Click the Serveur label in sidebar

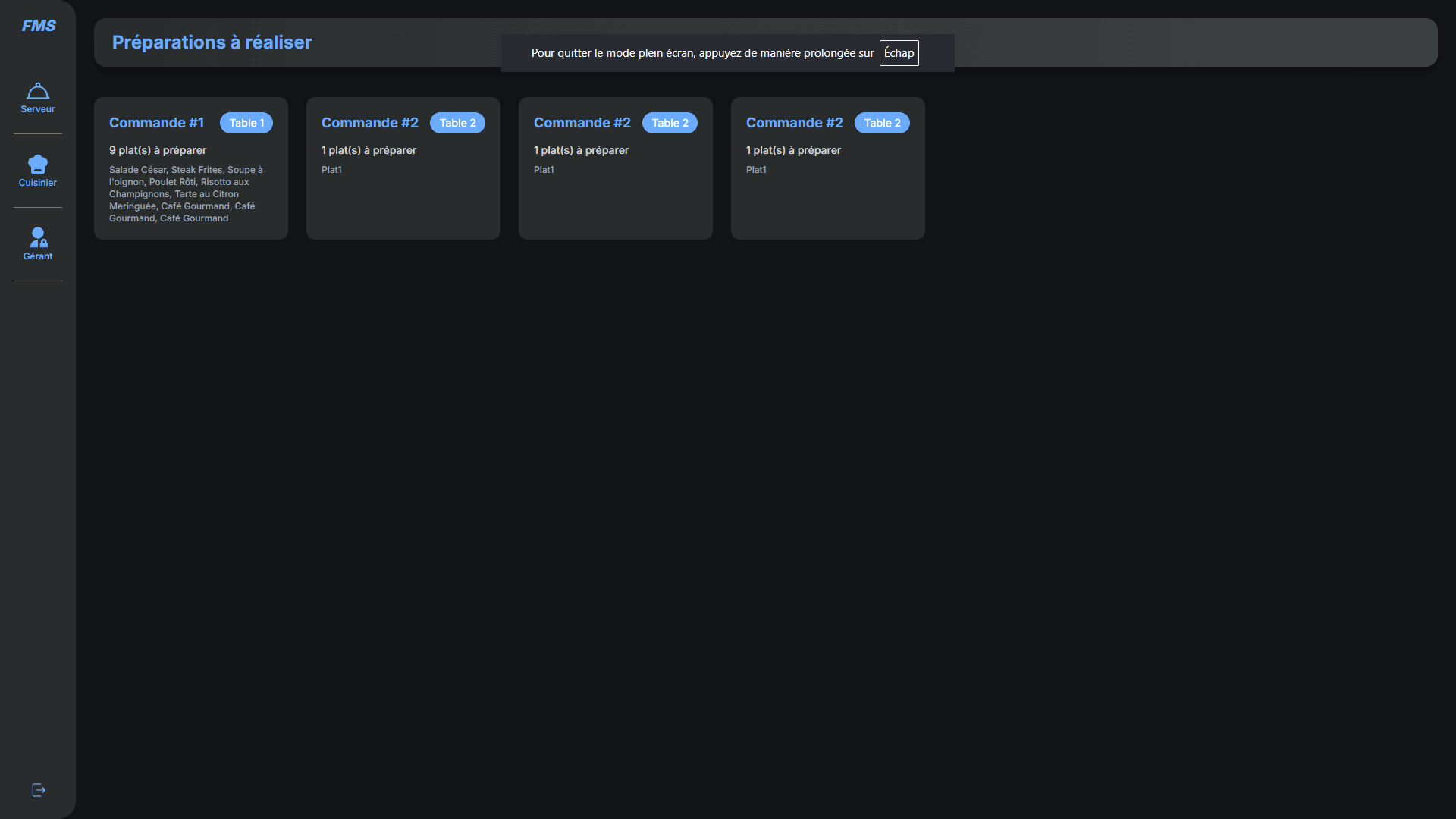(x=38, y=109)
